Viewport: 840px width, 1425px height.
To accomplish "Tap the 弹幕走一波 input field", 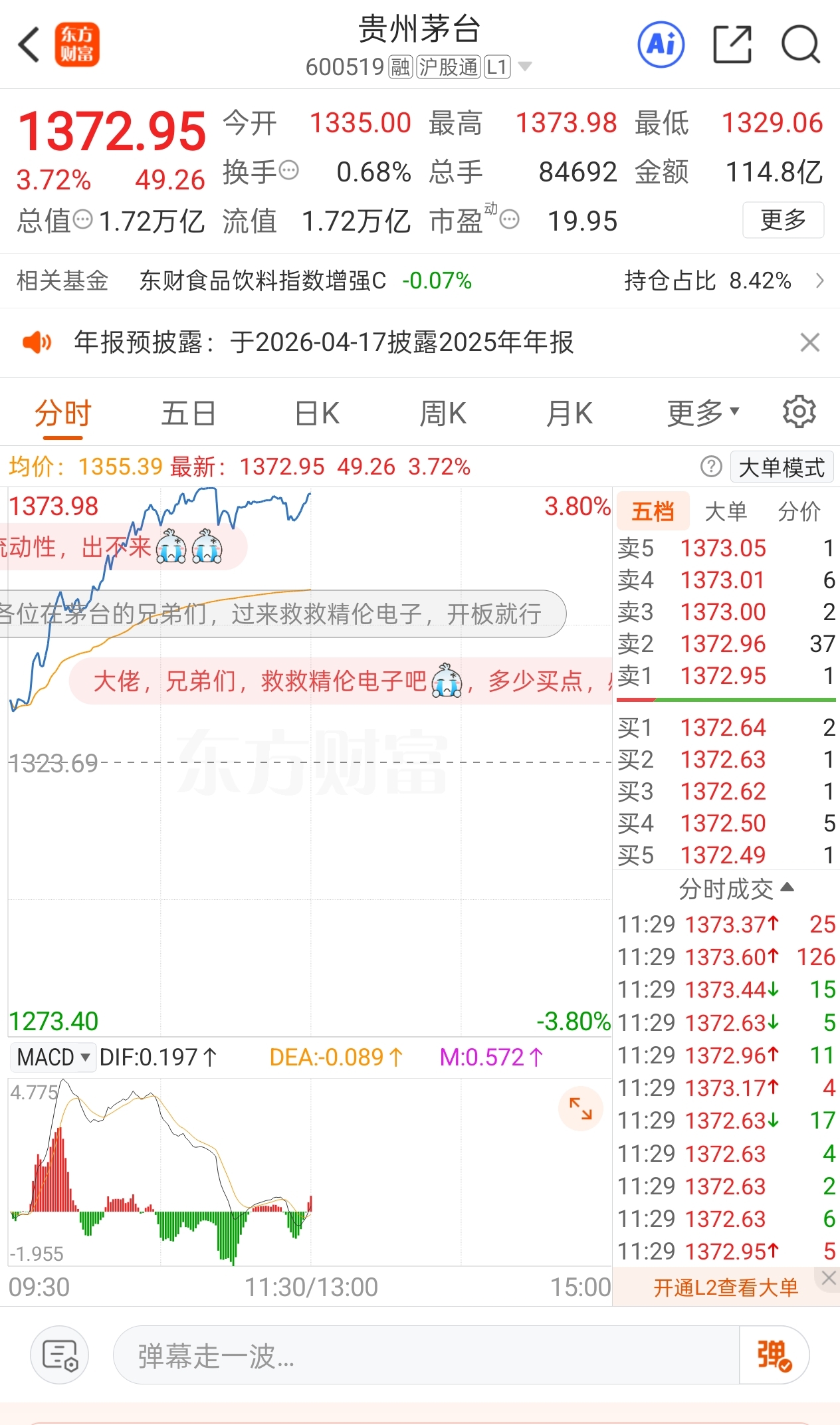I will pos(426,1355).
